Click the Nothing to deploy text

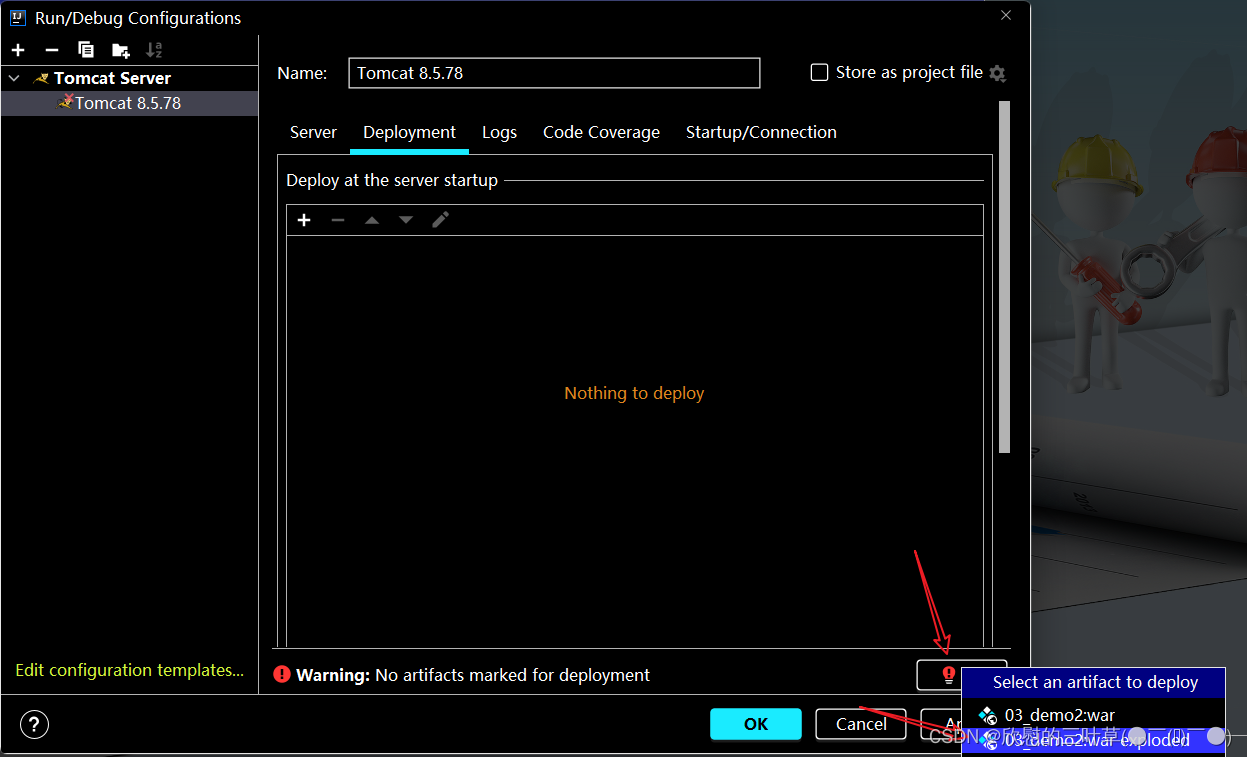(634, 393)
